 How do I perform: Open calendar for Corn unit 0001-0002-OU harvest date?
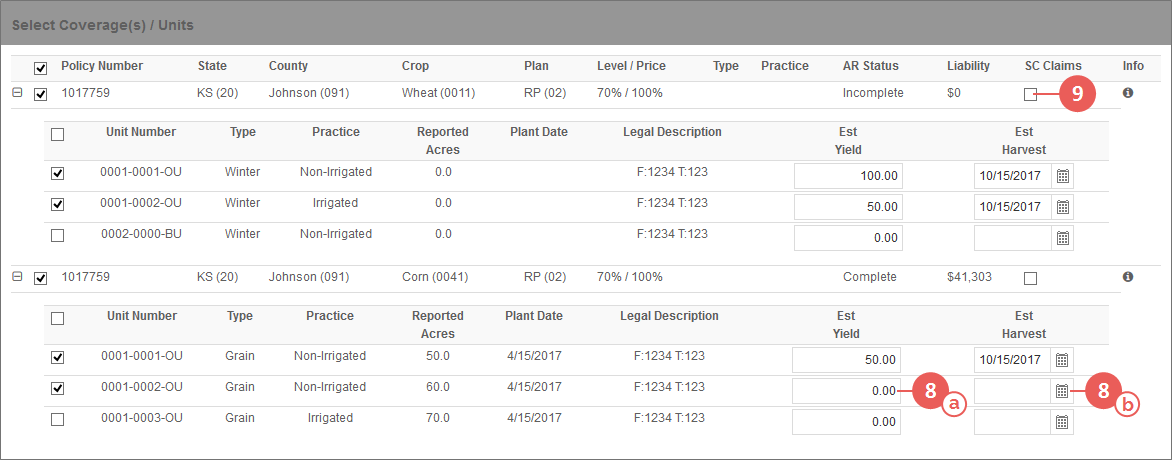coord(1061,390)
